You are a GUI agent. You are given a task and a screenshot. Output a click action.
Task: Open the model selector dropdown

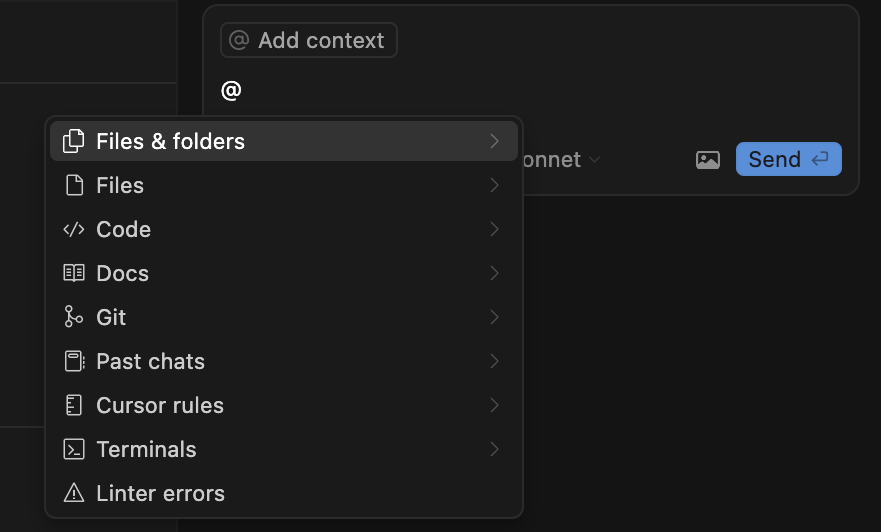[x=562, y=160]
